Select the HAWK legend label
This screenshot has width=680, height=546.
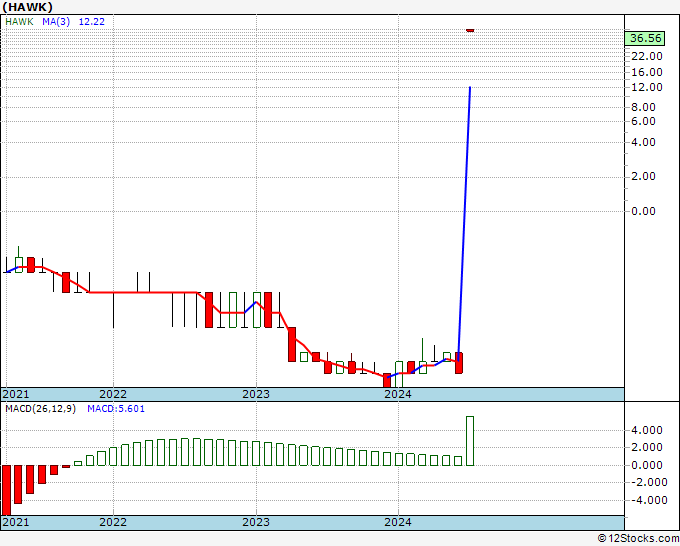click(20, 22)
